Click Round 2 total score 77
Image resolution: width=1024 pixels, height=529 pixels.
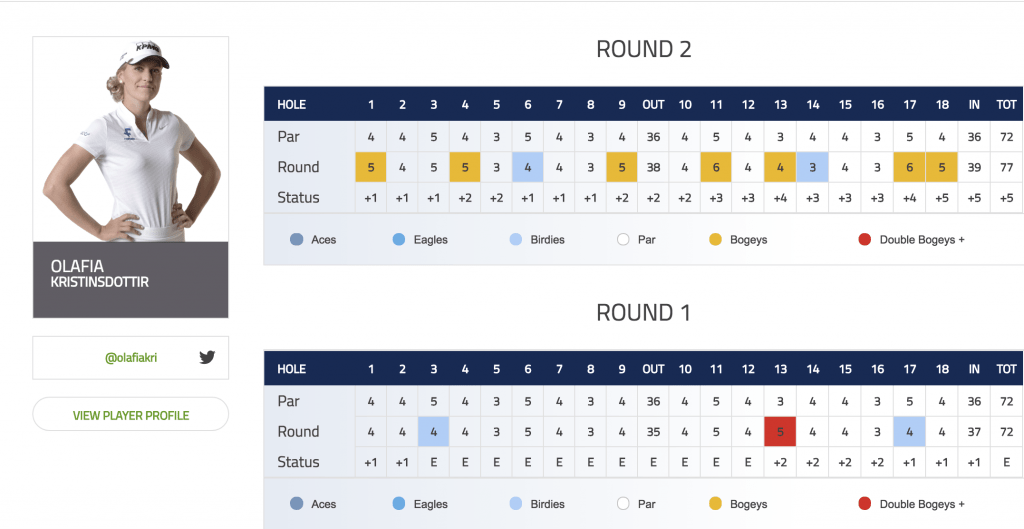coord(1006,167)
